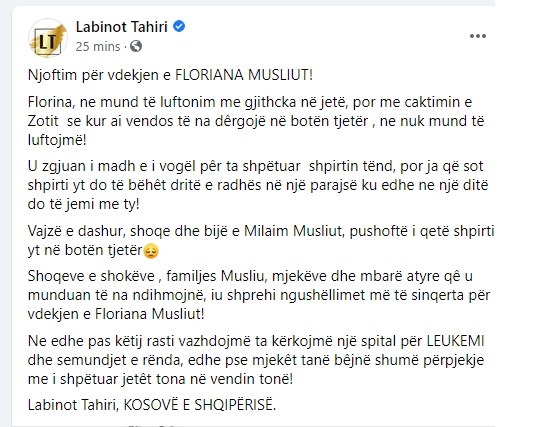Click the paragraph starting U zgjuan i madh
533x427 pixels.
point(258,185)
